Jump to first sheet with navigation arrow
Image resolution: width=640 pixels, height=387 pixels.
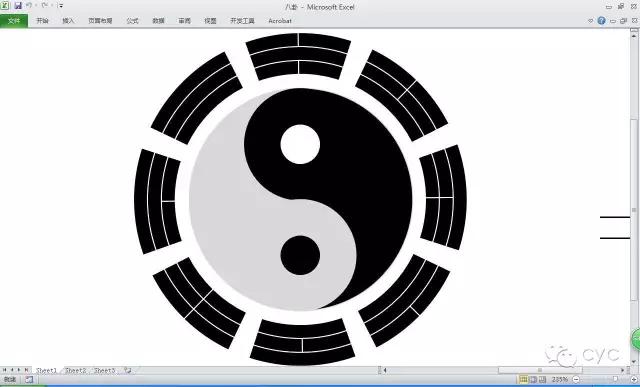click(x=4, y=370)
